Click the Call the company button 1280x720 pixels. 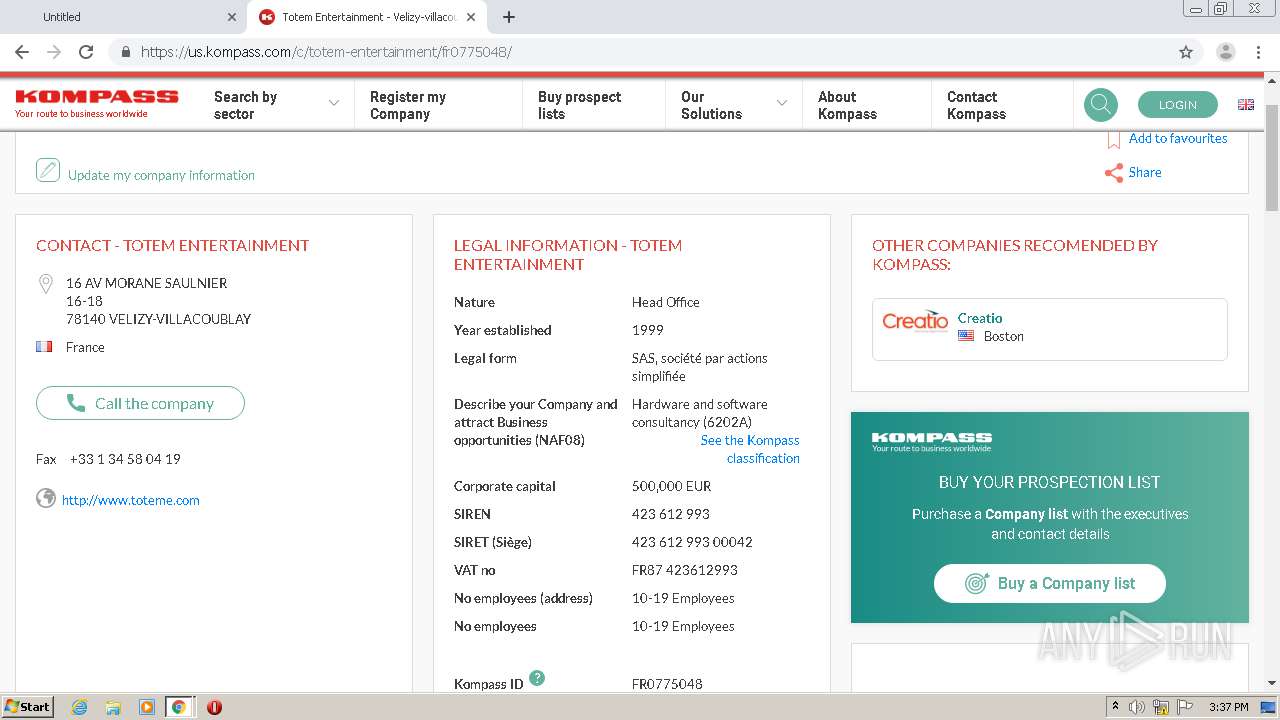(140, 403)
